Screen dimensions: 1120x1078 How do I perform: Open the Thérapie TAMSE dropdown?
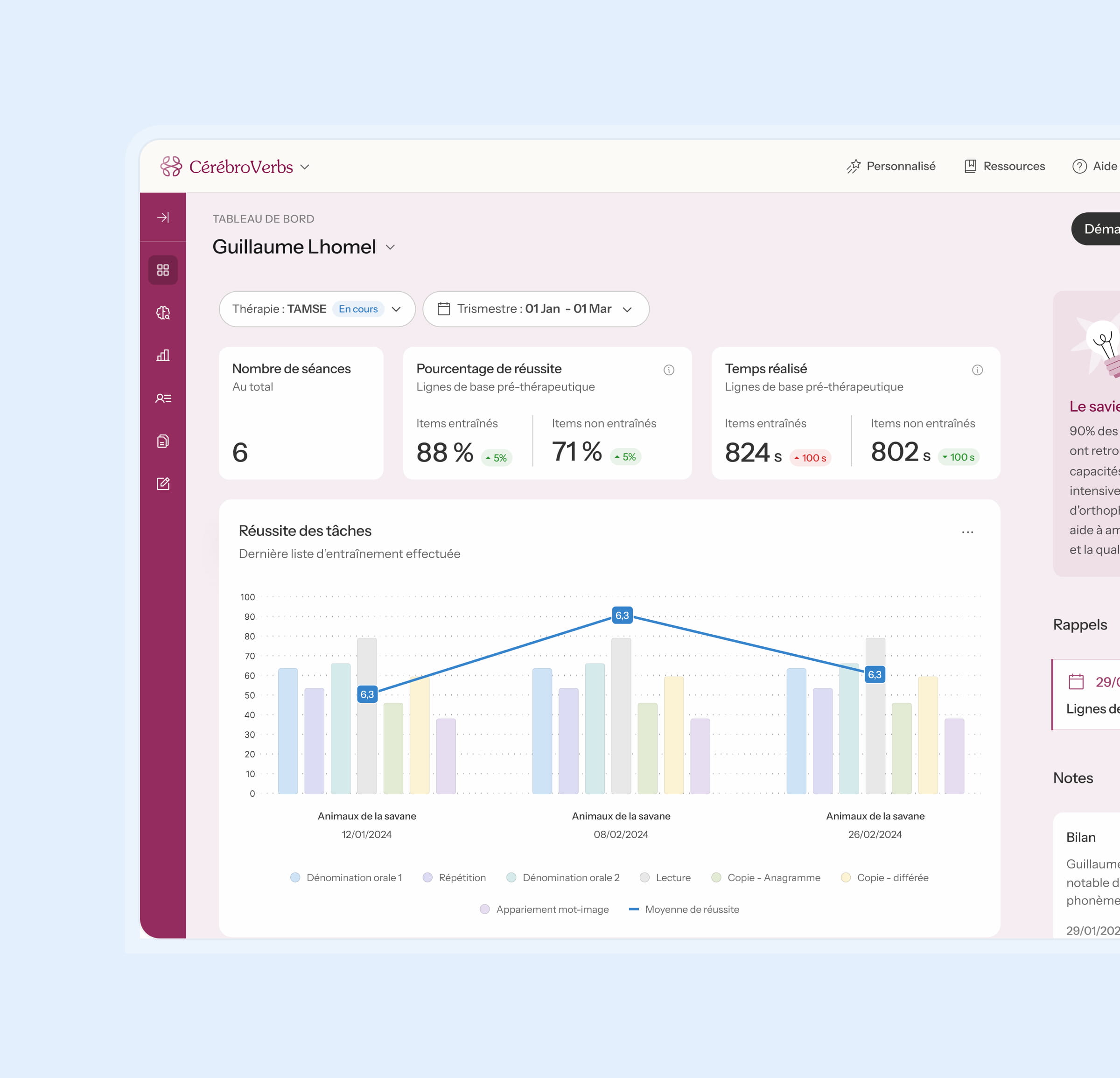click(317, 309)
